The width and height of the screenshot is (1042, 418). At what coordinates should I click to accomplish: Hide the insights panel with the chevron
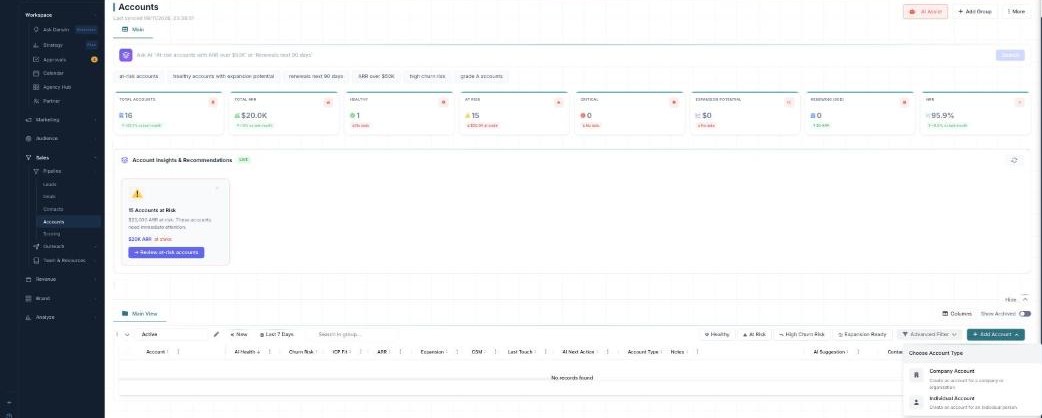click(x=1025, y=300)
